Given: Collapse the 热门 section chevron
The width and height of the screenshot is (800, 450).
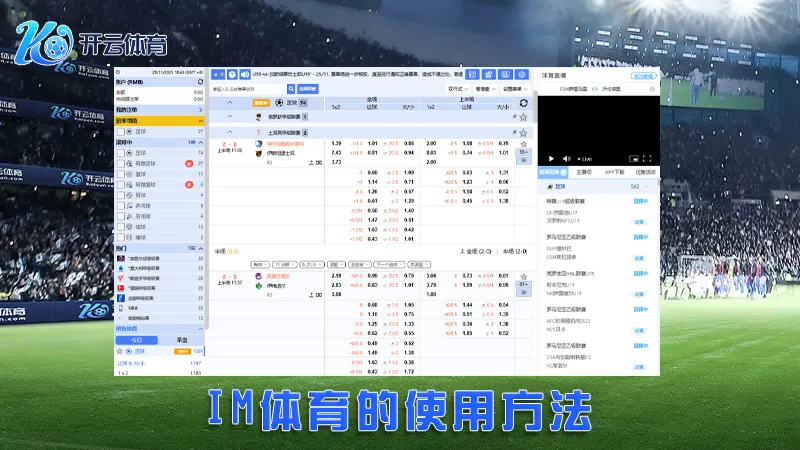Looking at the screenshot, I should coord(201,248).
